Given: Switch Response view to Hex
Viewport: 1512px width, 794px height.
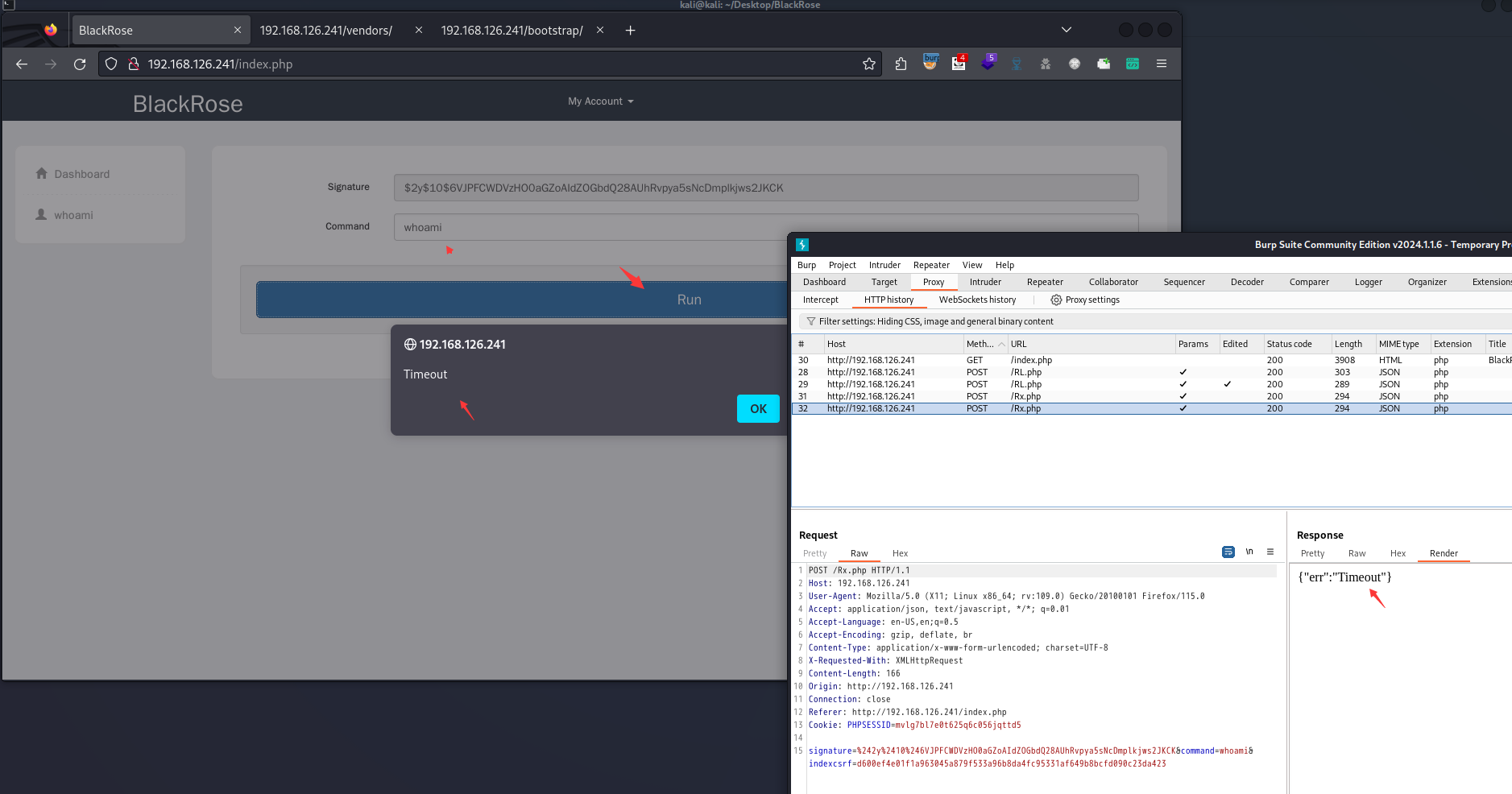Looking at the screenshot, I should (x=1398, y=553).
